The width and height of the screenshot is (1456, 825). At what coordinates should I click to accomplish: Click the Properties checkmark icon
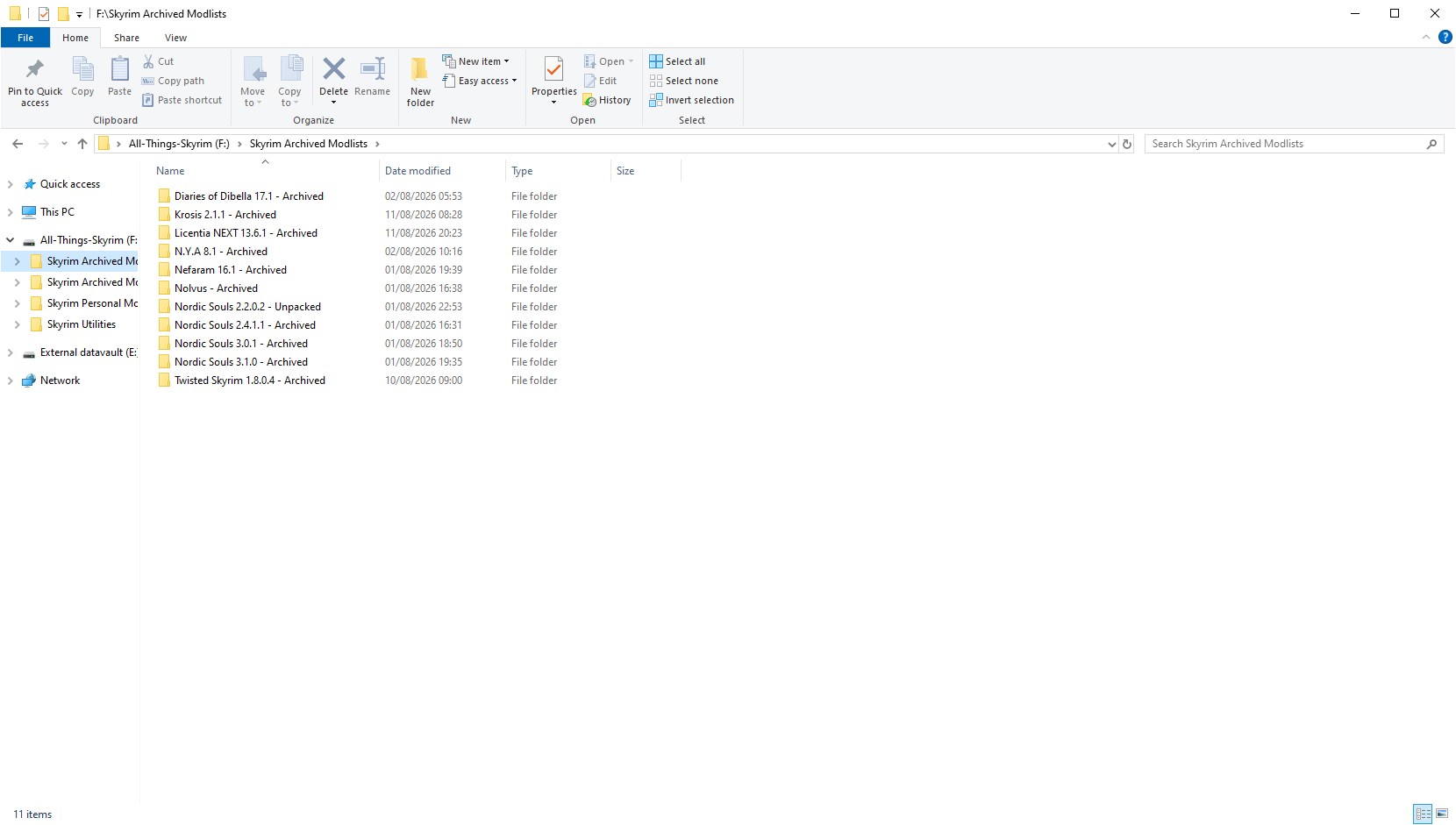[x=553, y=68]
